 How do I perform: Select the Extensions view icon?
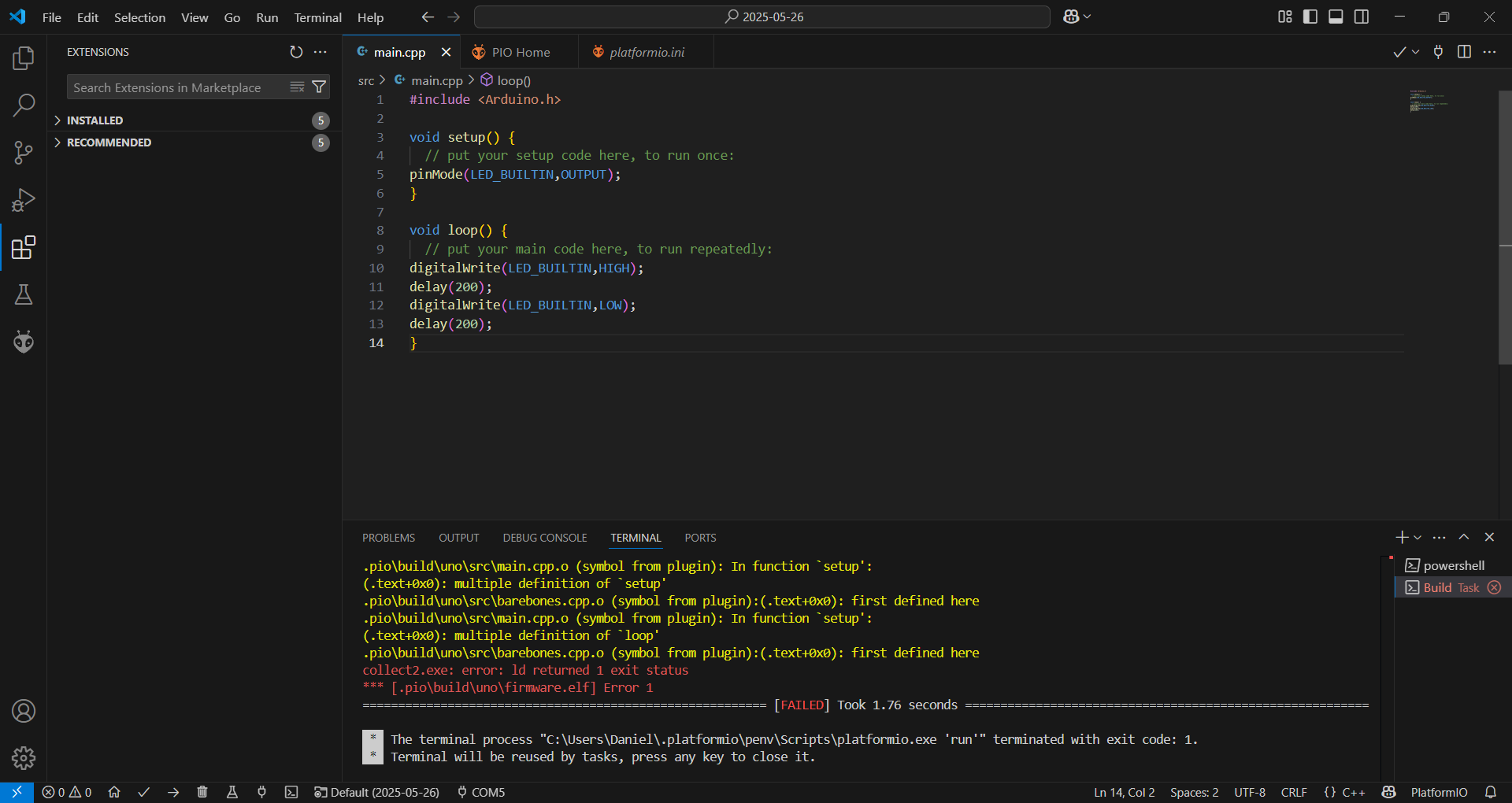click(24, 247)
